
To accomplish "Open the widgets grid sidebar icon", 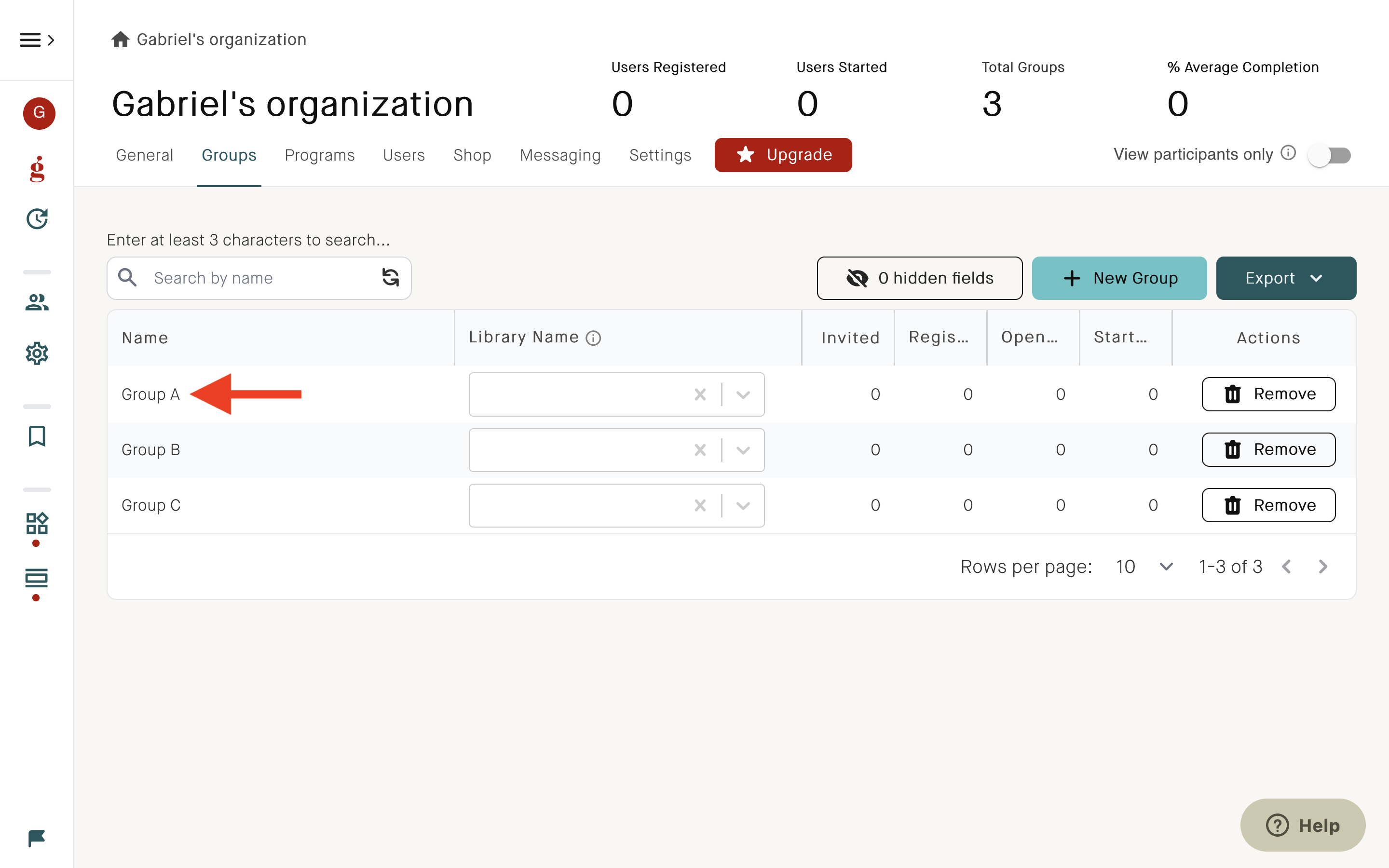I will coord(37,524).
